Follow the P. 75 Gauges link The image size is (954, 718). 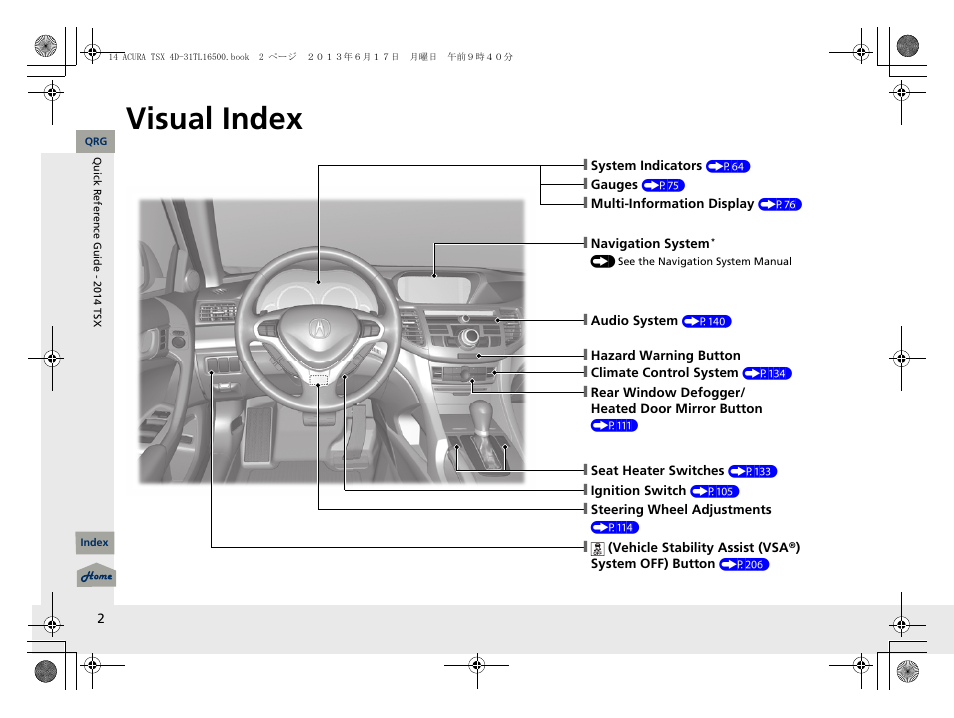[663, 185]
